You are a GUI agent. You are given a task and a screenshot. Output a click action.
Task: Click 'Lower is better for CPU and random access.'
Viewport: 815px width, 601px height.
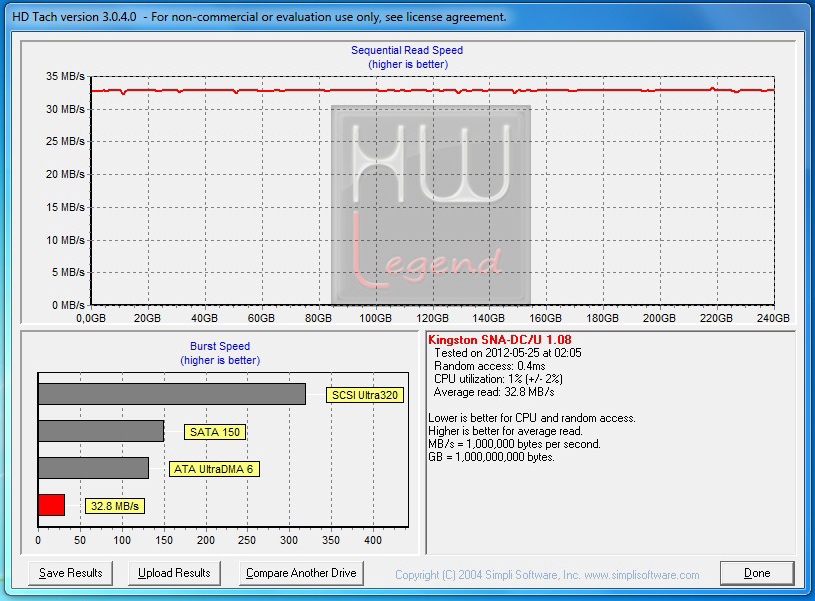[532, 418]
